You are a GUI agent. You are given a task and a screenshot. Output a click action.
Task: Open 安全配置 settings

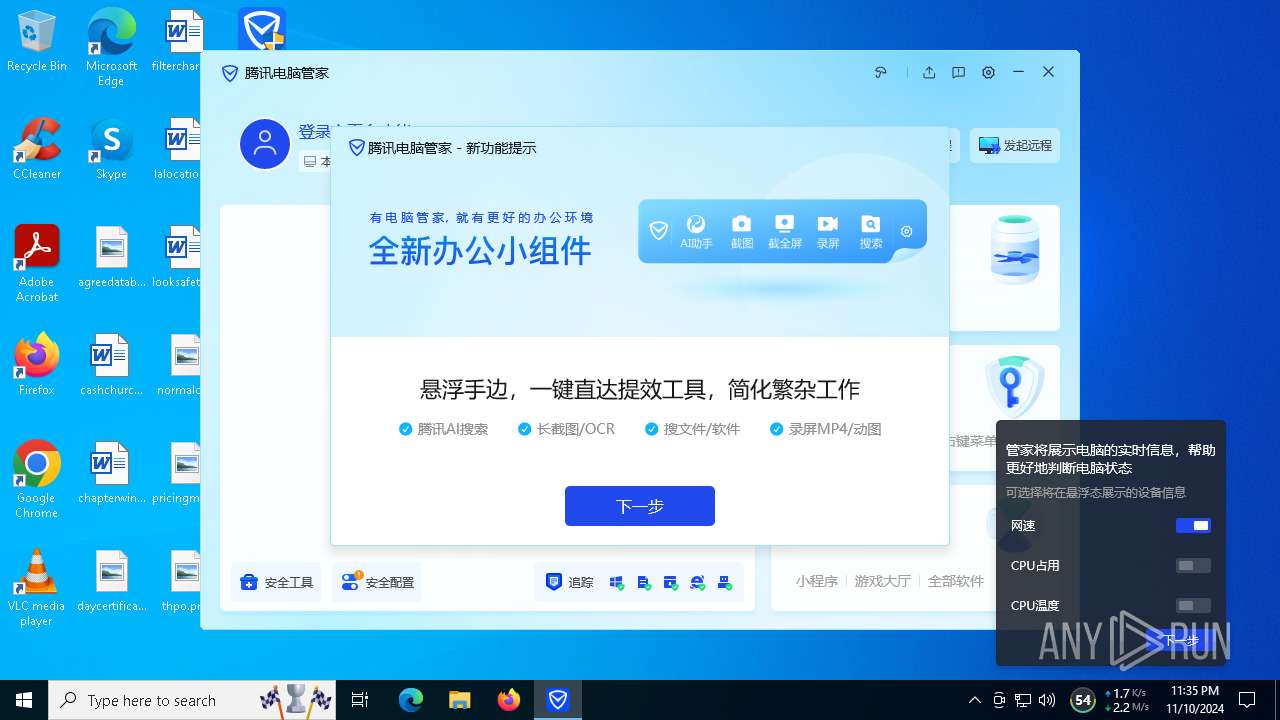pyautogui.click(x=377, y=582)
